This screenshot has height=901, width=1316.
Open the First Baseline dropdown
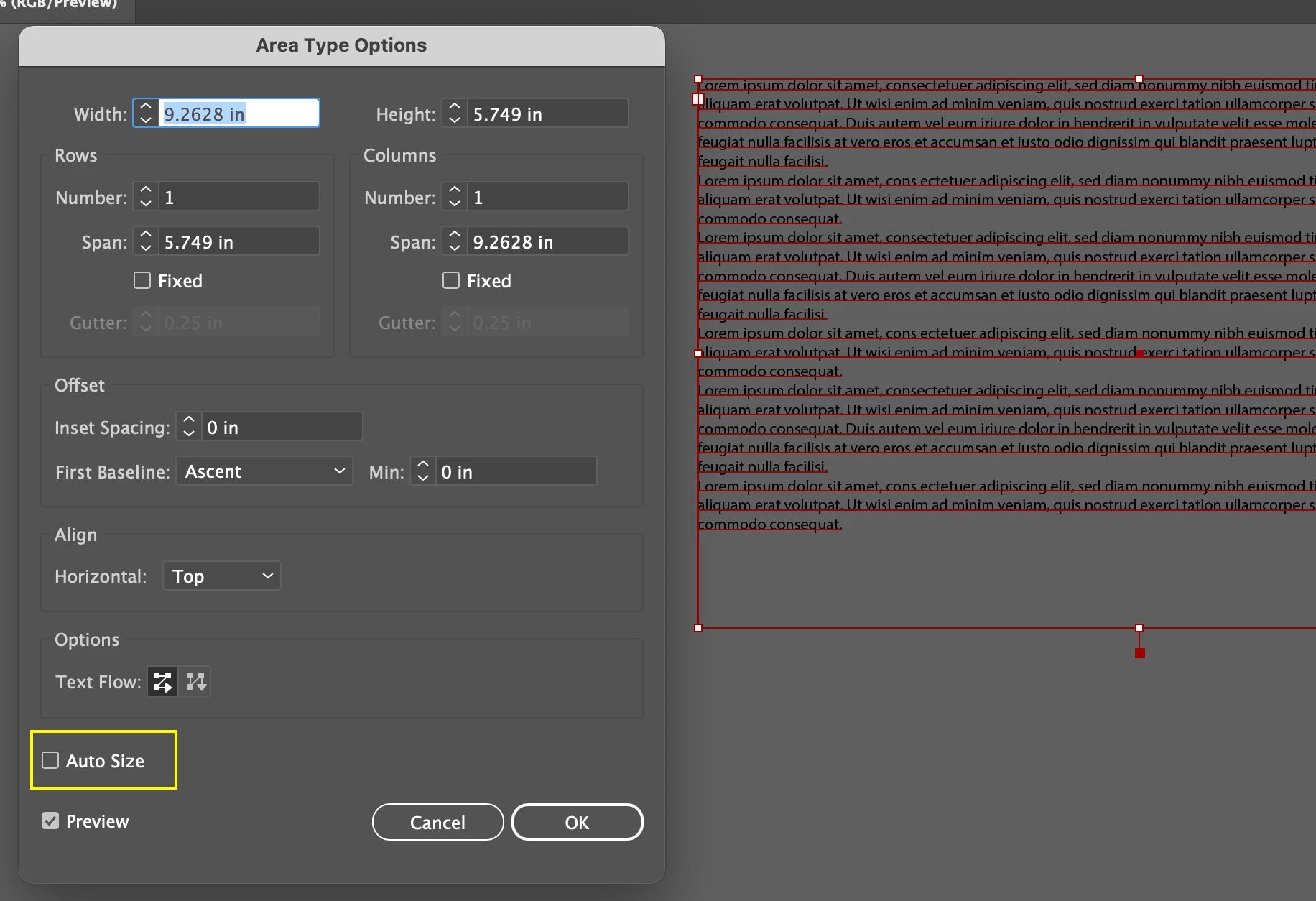pyautogui.click(x=264, y=471)
